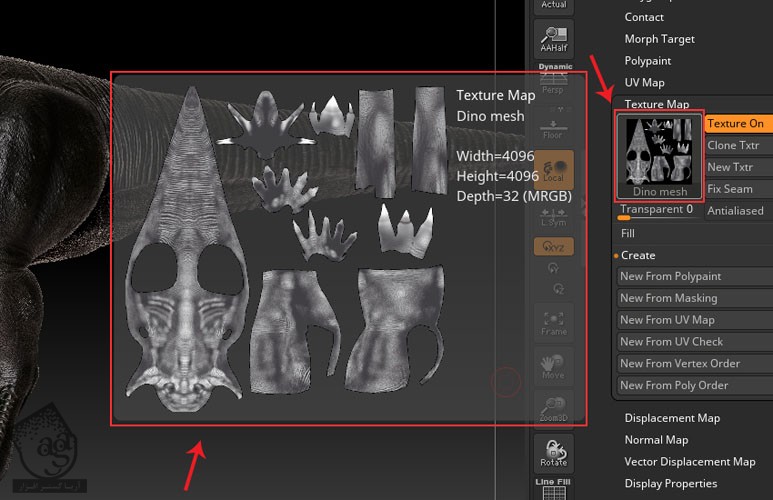Screen dimensions: 773x500
Task: Click the Transparent slider
Action: [656, 210]
